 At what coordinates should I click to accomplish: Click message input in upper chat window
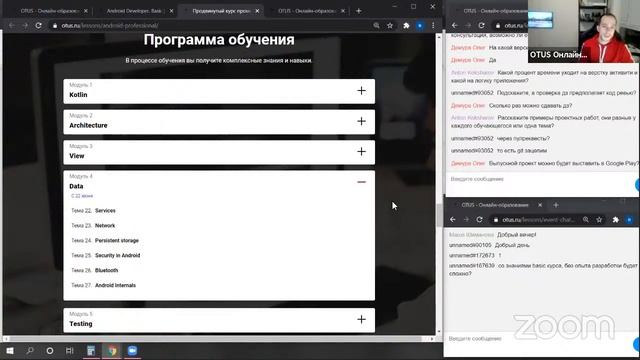(539, 179)
